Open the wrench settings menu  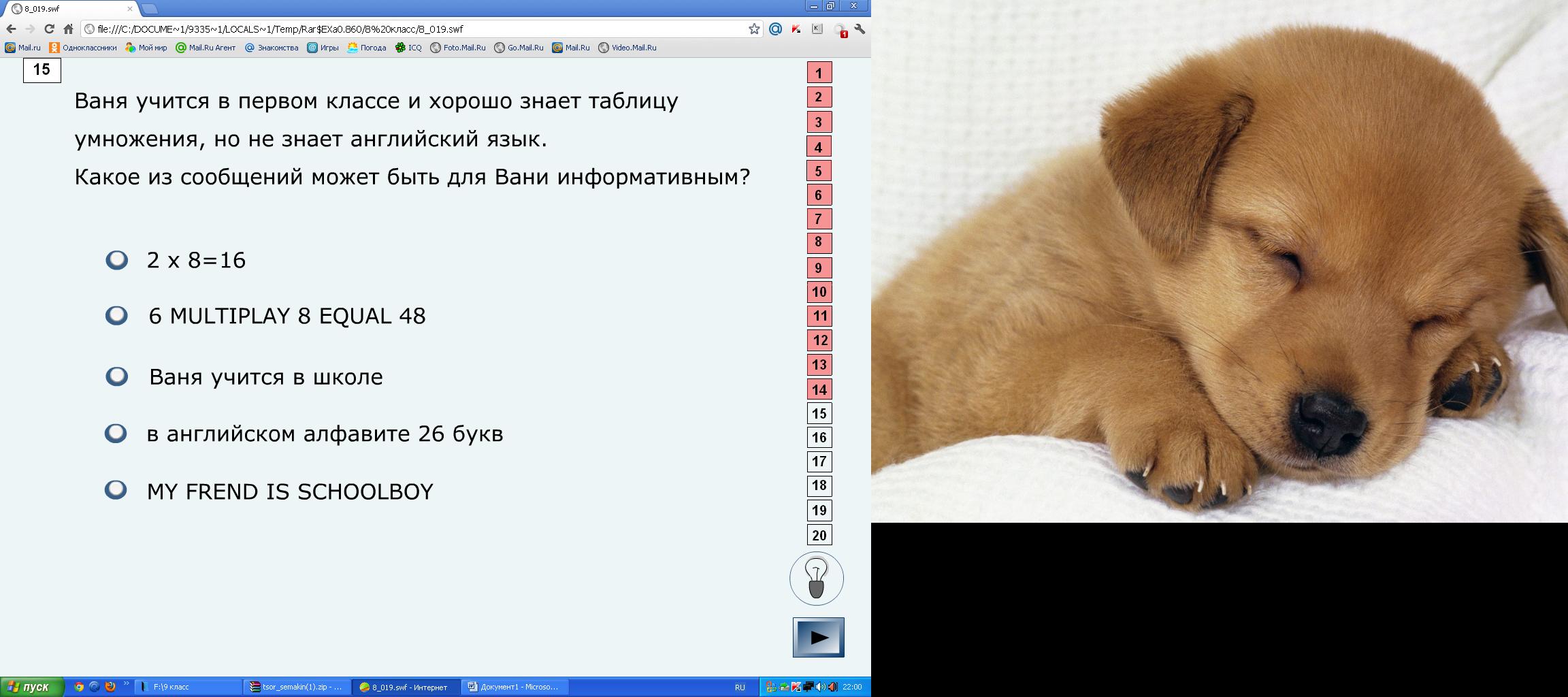click(860, 29)
